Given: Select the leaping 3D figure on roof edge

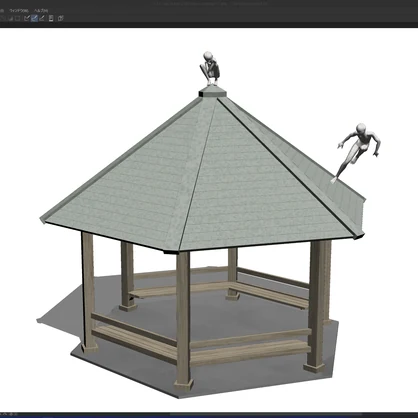Looking at the screenshot, I should pyautogui.click(x=358, y=152).
